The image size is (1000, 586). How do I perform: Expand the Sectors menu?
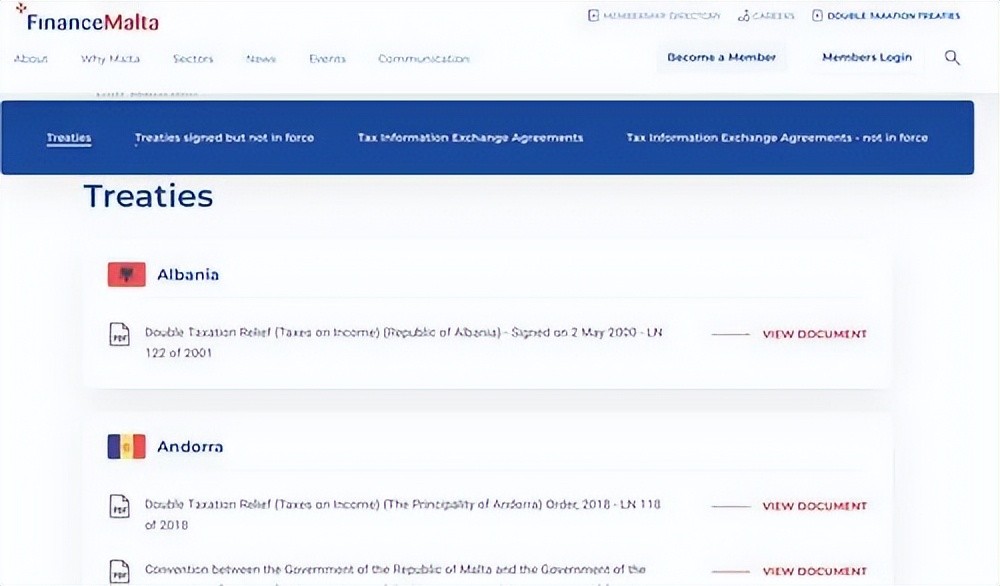[x=193, y=59]
